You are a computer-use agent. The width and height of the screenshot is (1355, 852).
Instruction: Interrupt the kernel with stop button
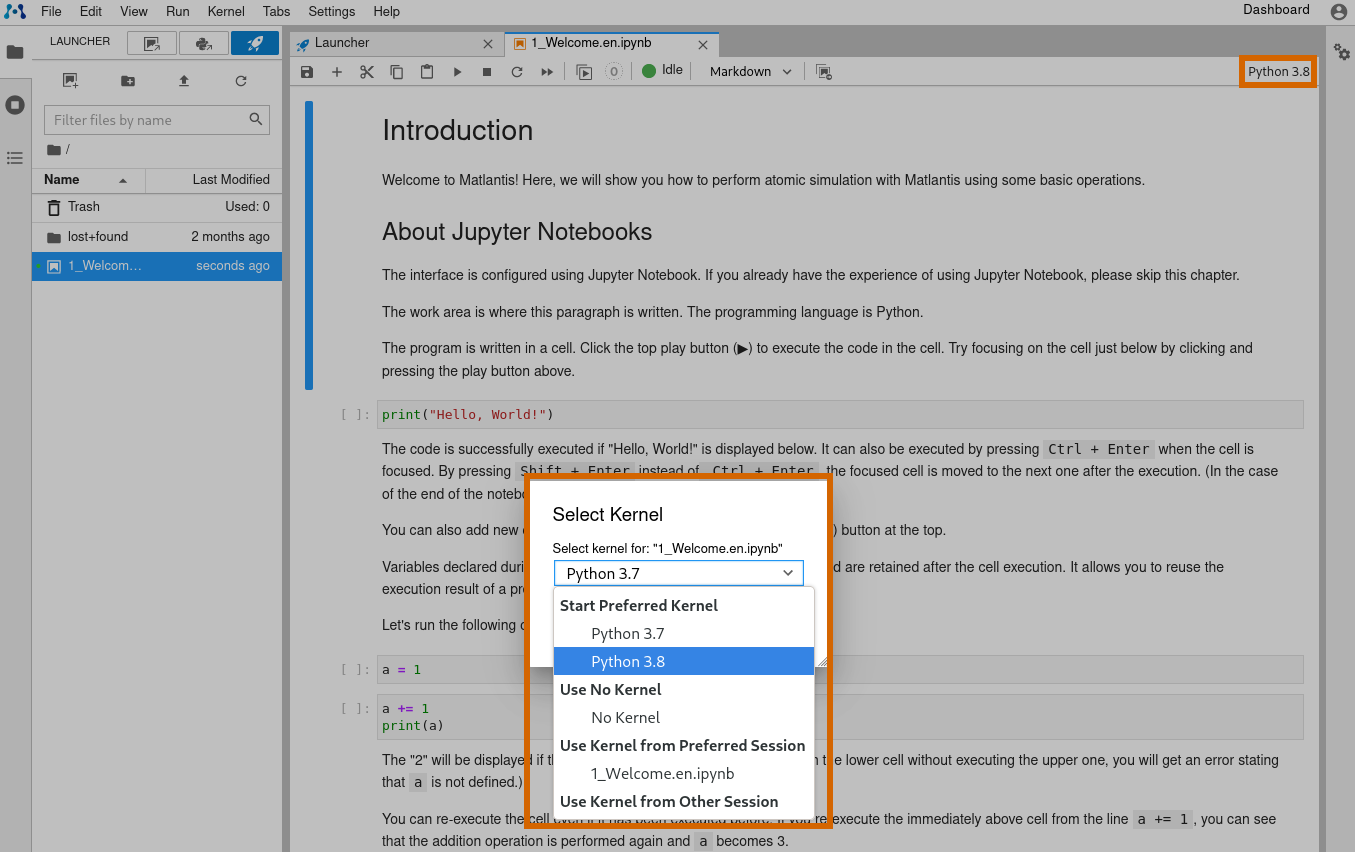click(487, 72)
